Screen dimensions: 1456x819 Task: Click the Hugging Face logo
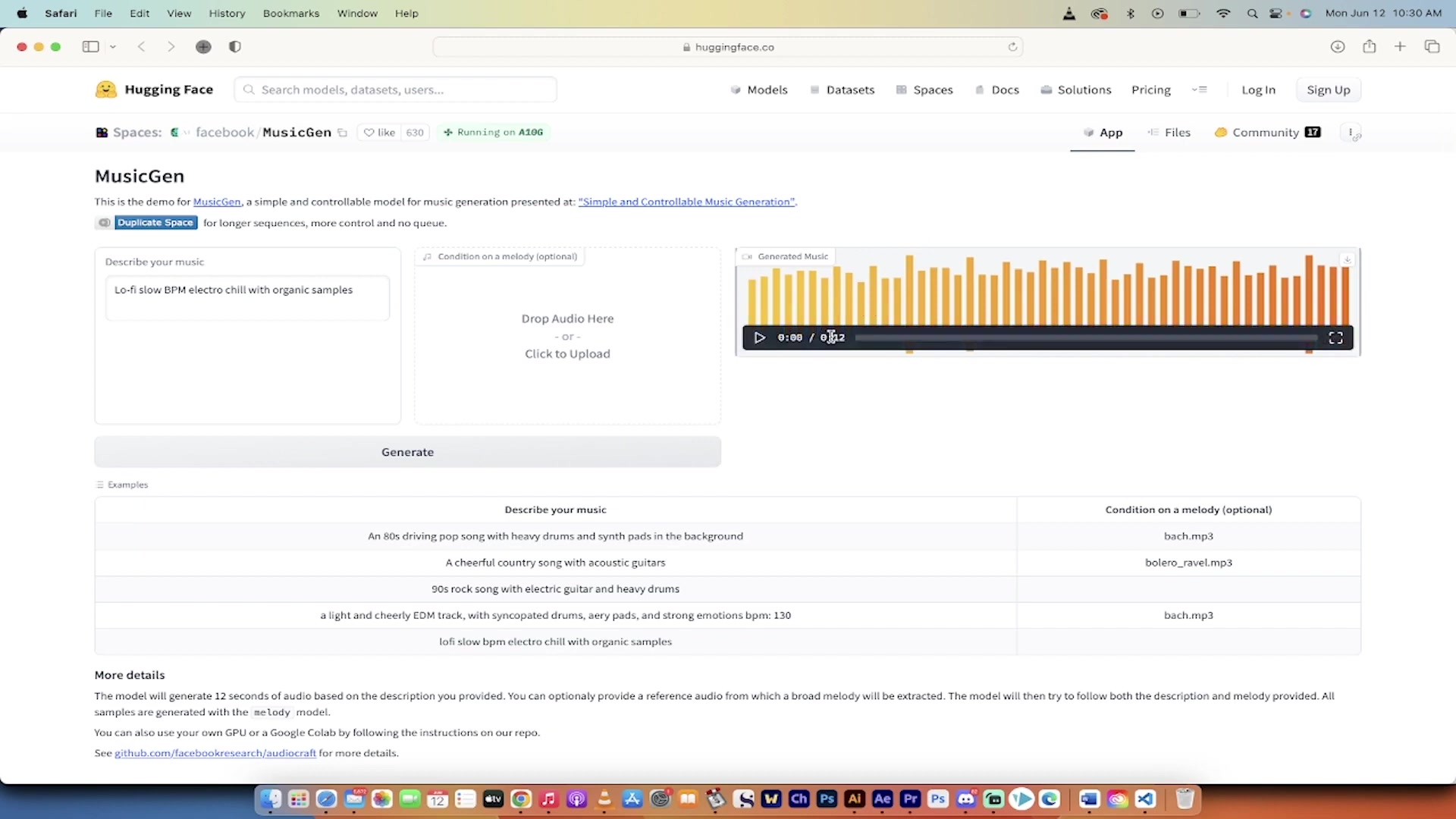[106, 89]
